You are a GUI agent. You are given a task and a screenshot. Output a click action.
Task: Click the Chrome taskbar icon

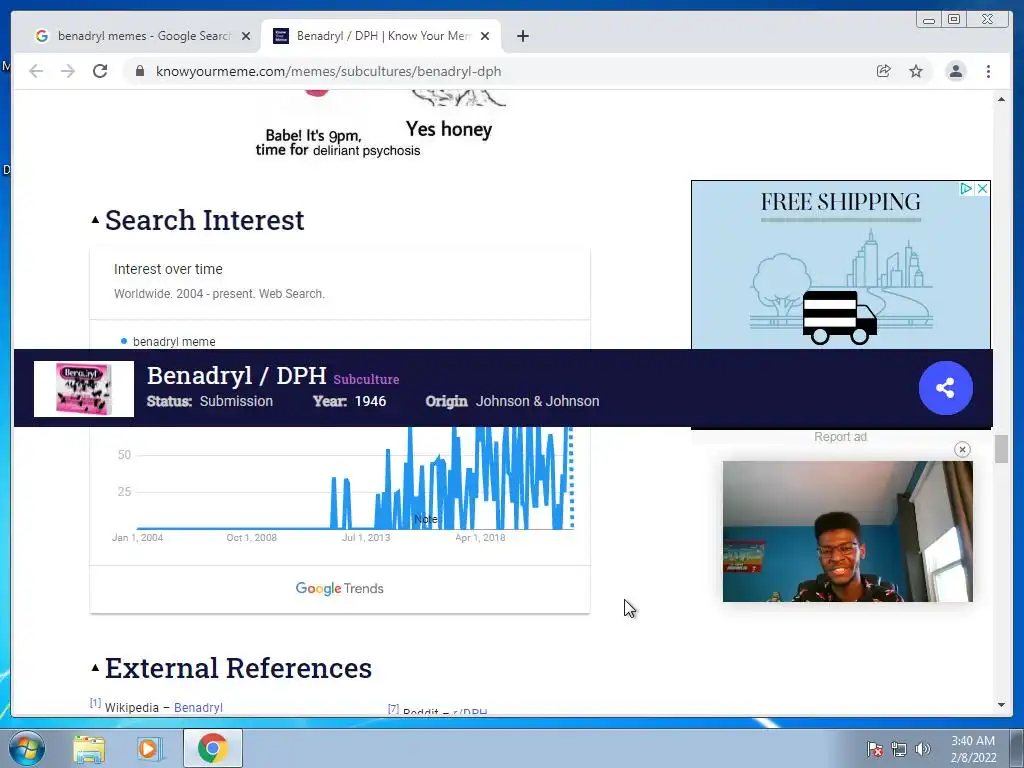click(x=212, y=748)
